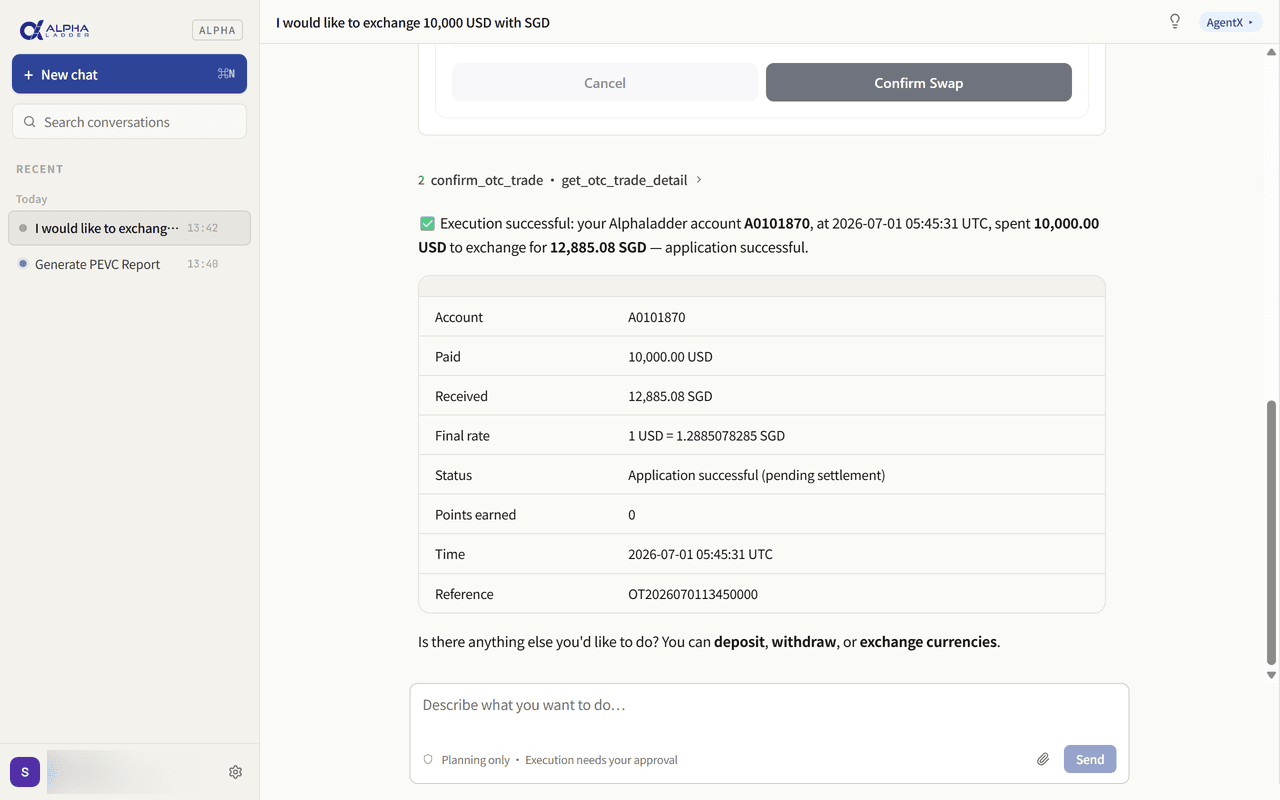
Task: Expand the confirm_otc_trade tool calls chevron
Action: pyautogui.click(x=699, y=180)
